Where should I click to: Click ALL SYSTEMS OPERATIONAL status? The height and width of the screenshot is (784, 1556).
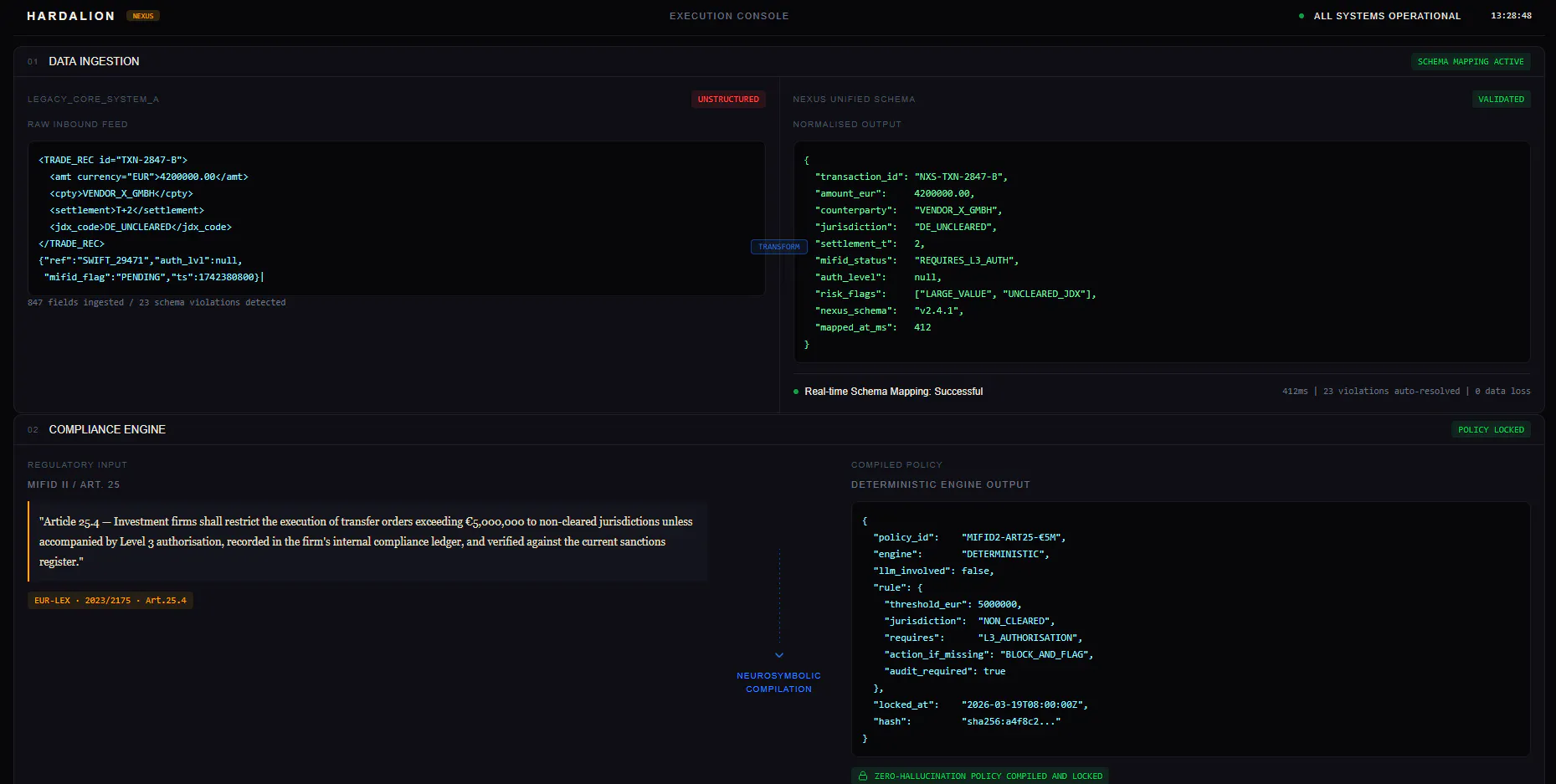tap(1387, 16)
